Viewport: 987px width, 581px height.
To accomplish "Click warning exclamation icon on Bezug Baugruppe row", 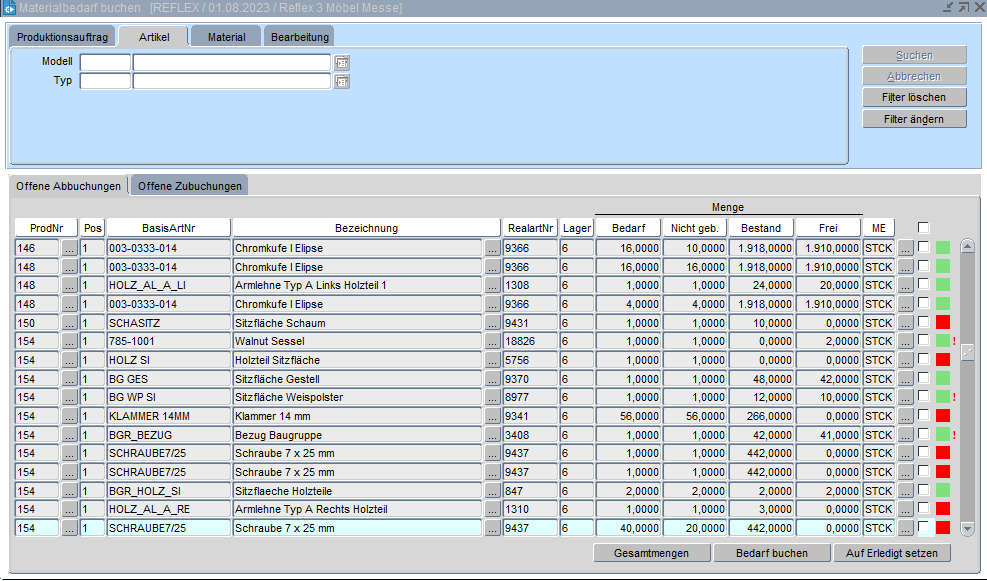I will pyautogui.click(x=954, y=435).
